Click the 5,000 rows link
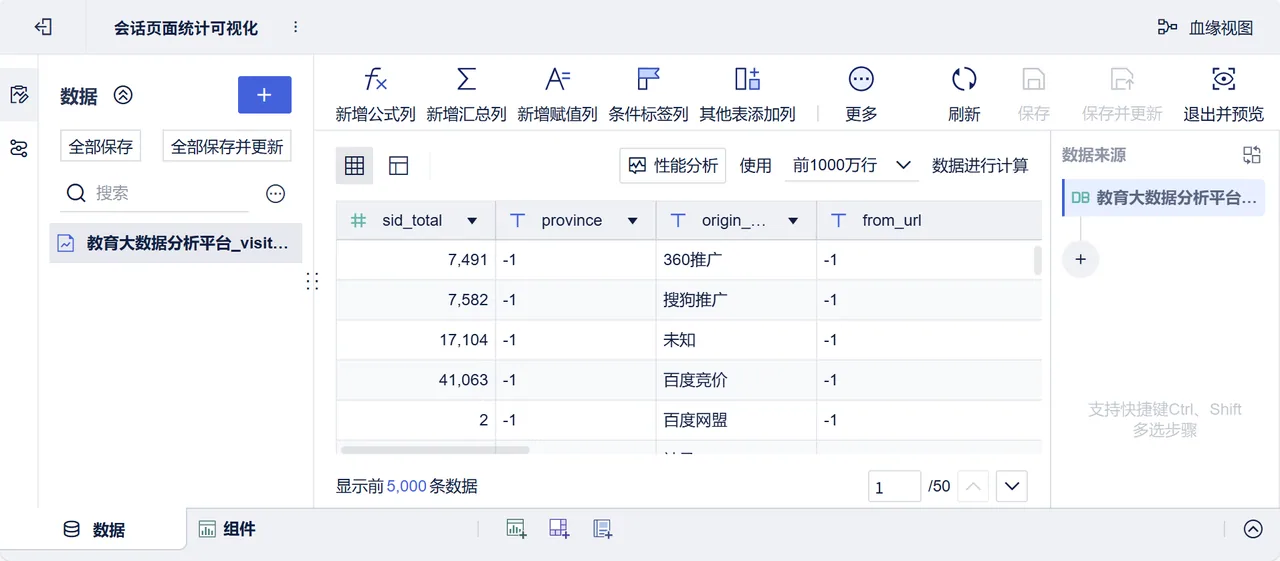 (x=406, y=486)
